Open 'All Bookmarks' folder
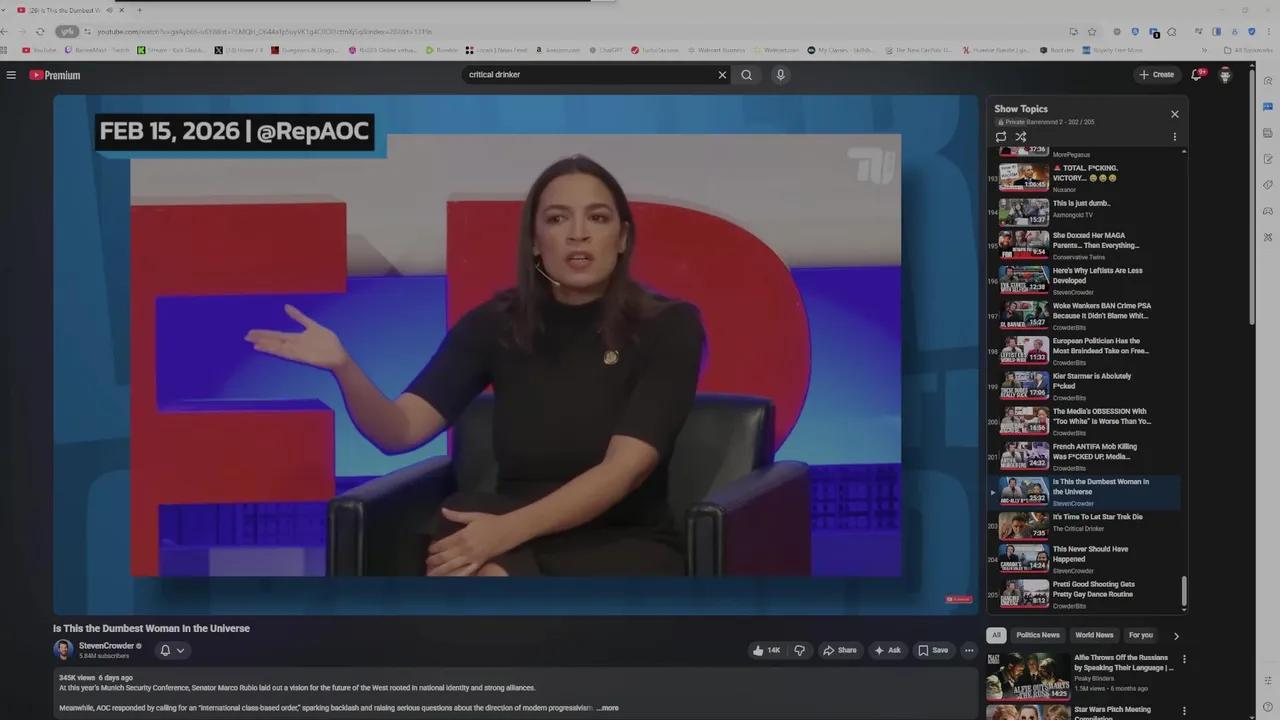Screen dimensions: 1280x720 tap(1248, 50)
